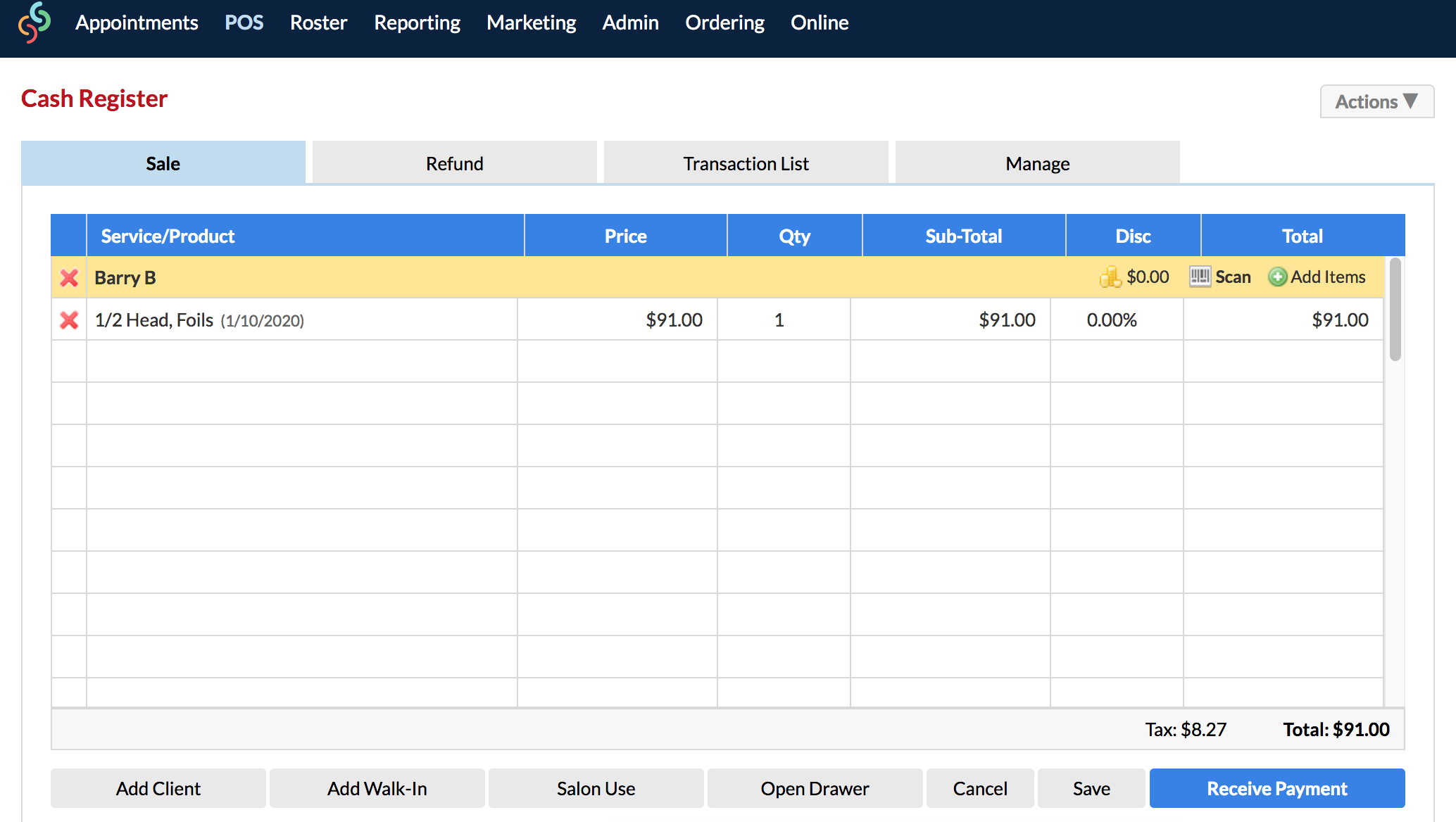Click the Salon Use button

pyautogui.click(x=596, y=788)
